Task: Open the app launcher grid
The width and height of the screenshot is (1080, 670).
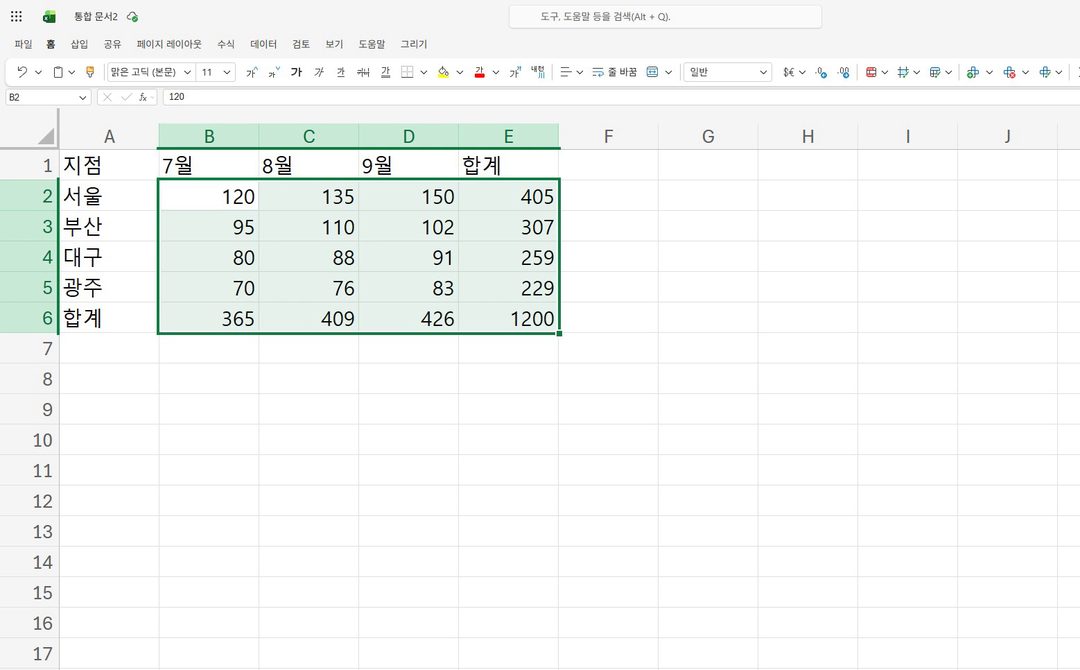Action: [17, 17]
